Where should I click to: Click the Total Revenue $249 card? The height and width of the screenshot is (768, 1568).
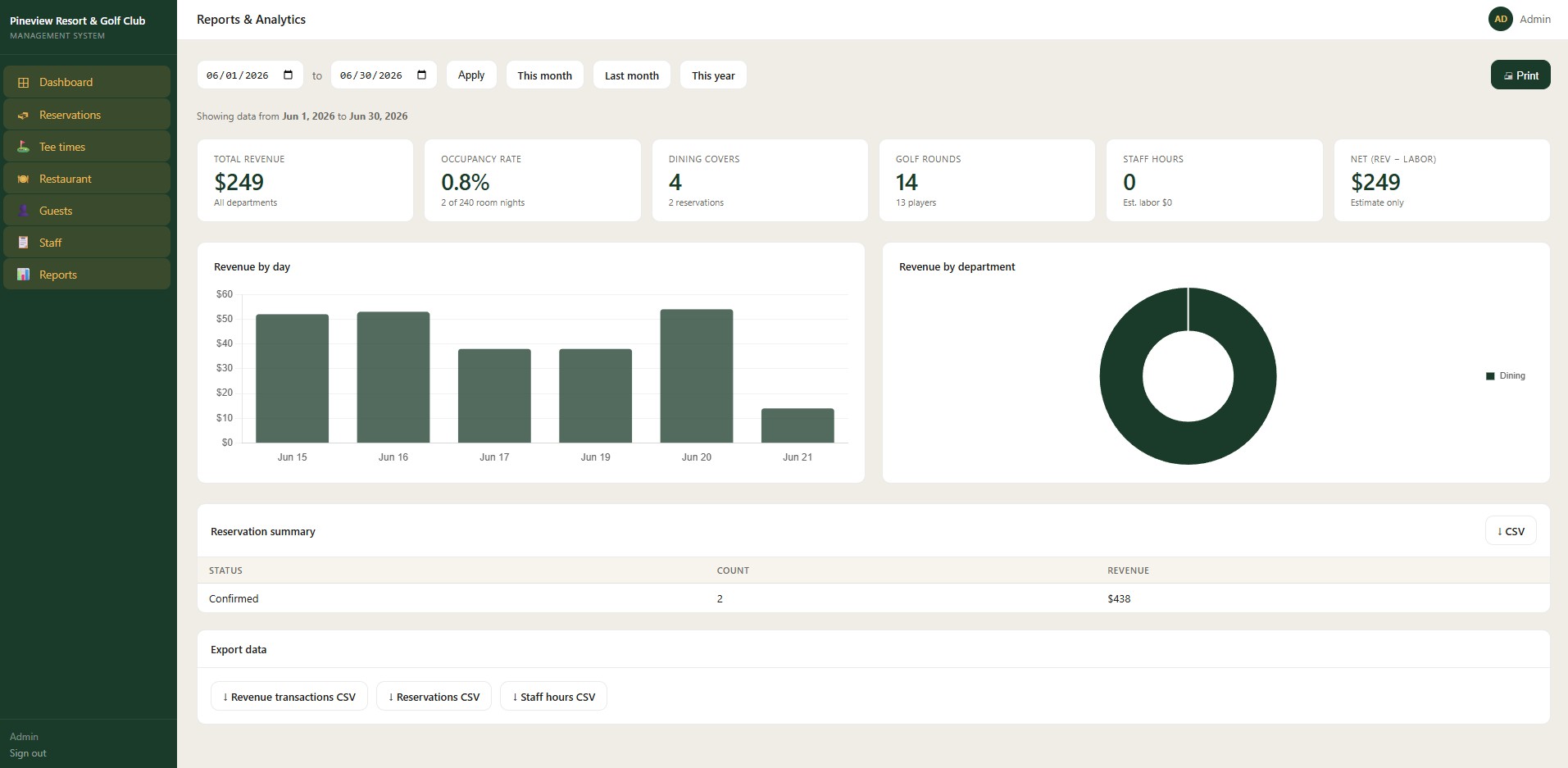pyautogui.click(x=305, y=180)
